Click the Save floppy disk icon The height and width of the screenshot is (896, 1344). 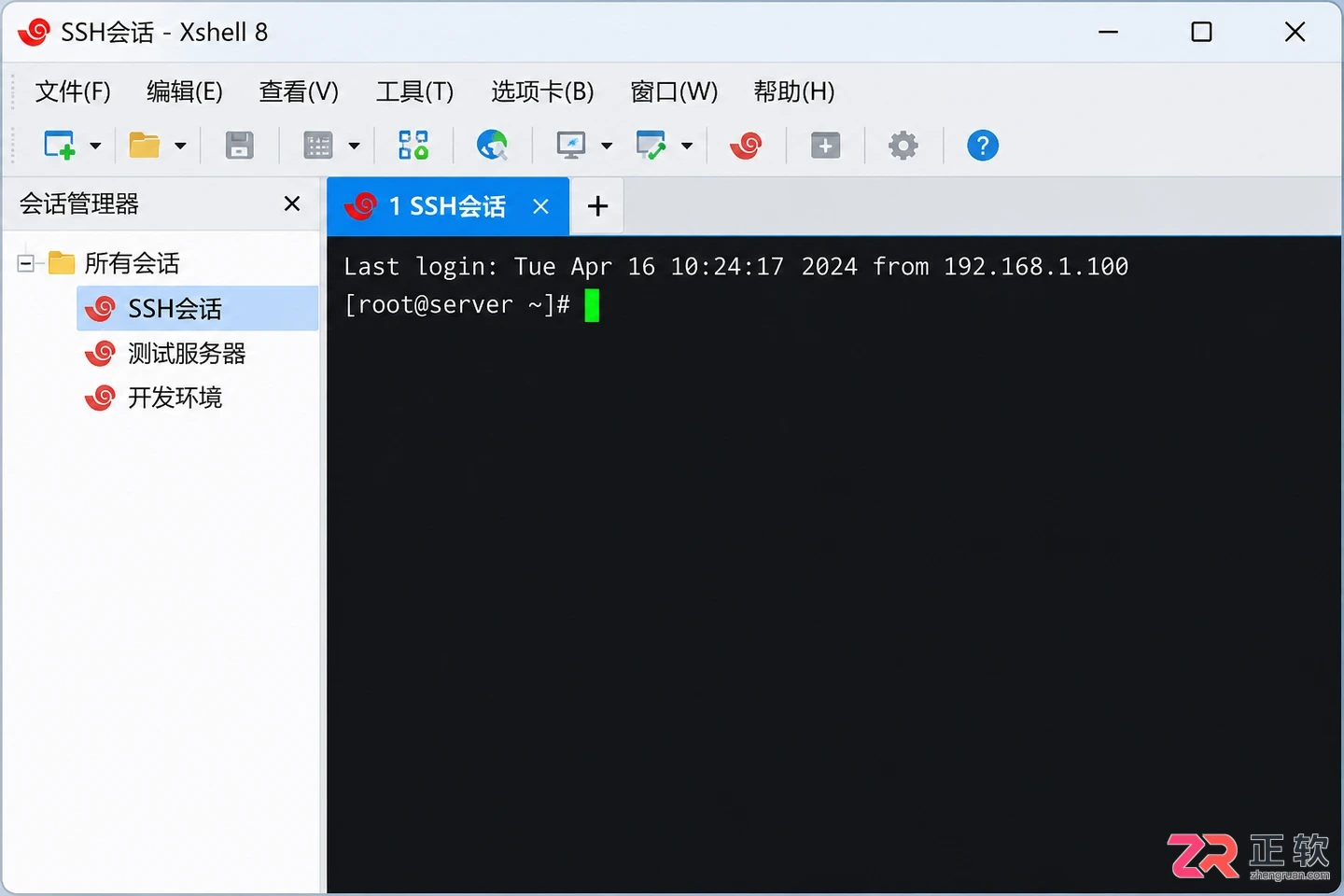pyautogui.click(x=240, y=146)
